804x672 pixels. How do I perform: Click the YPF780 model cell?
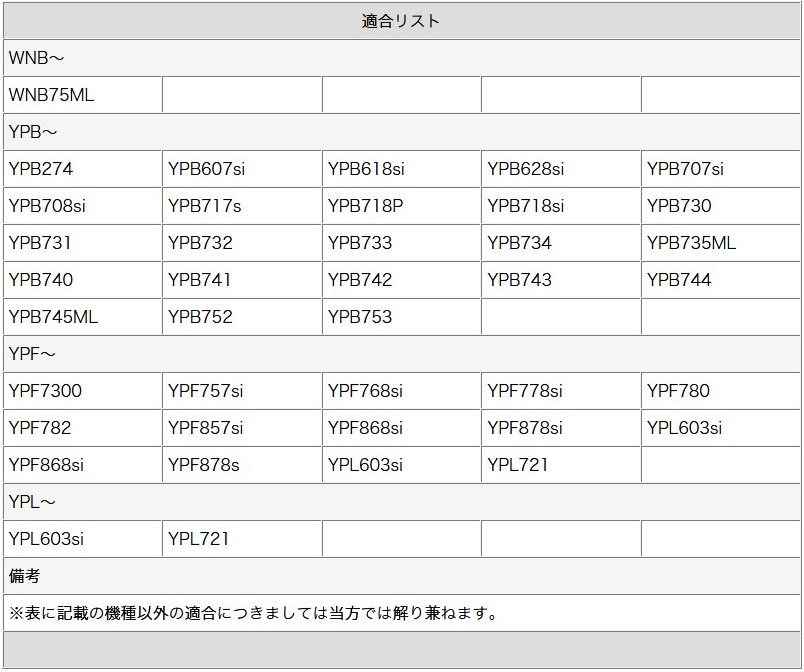[721, 391]
